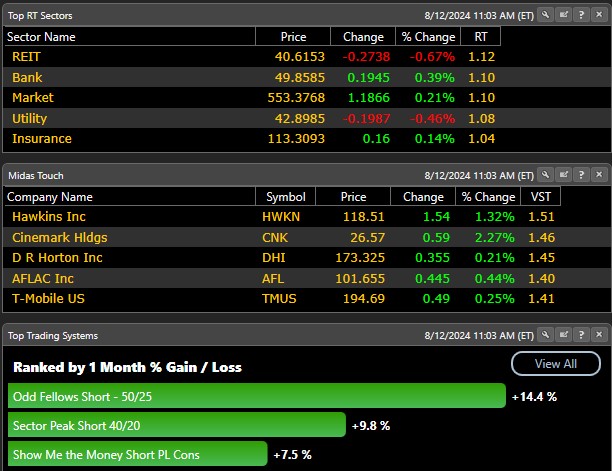This screenshot has width=612, height=471.
Task: Open help for Midas Touch panel
Action: point(581,175)
